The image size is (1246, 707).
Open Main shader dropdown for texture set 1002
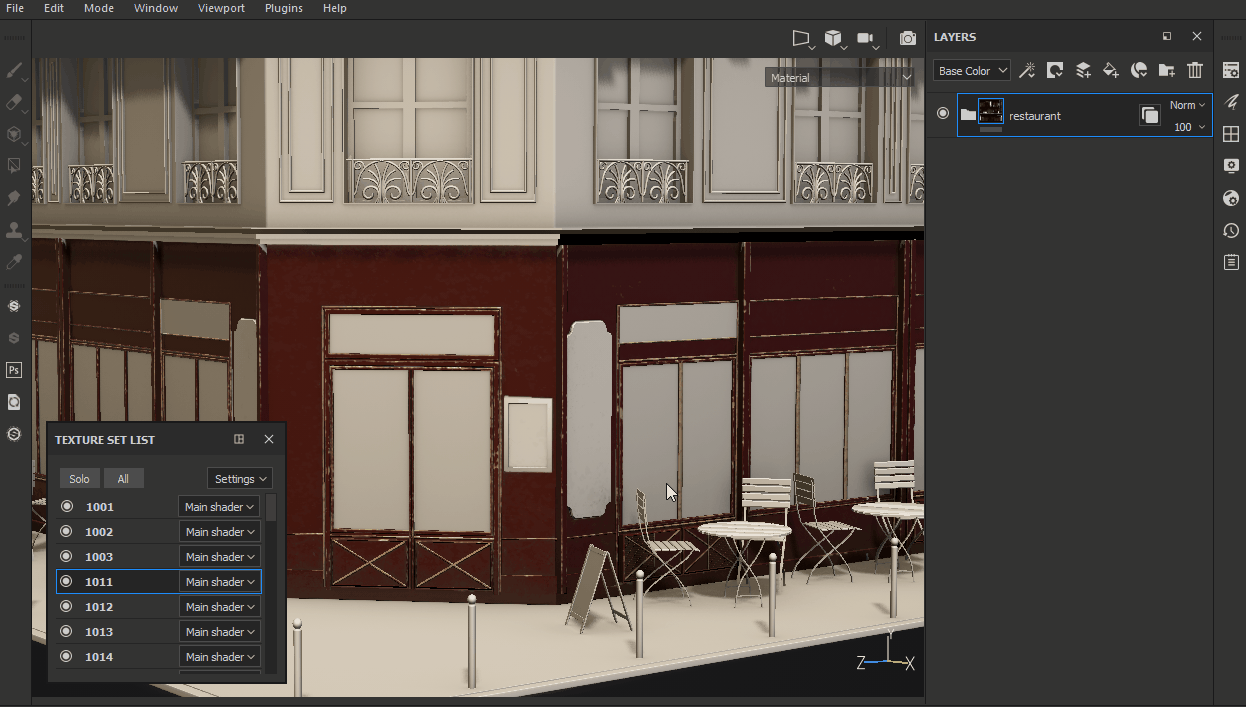pyautogui.click(x=219, y=532)
